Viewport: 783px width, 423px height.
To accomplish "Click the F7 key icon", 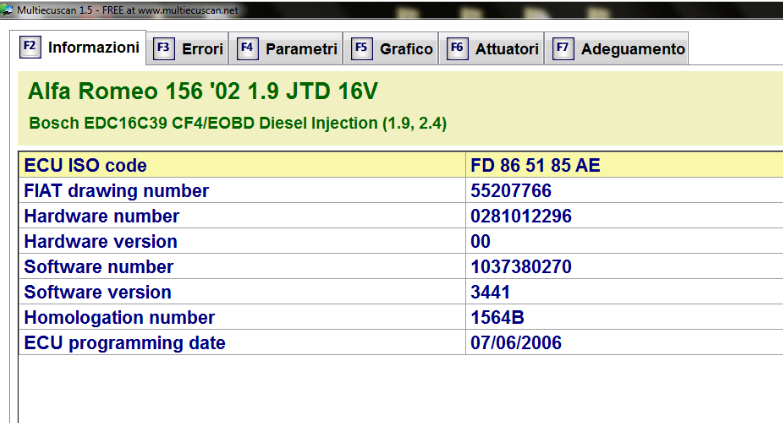I will point(563,49).
